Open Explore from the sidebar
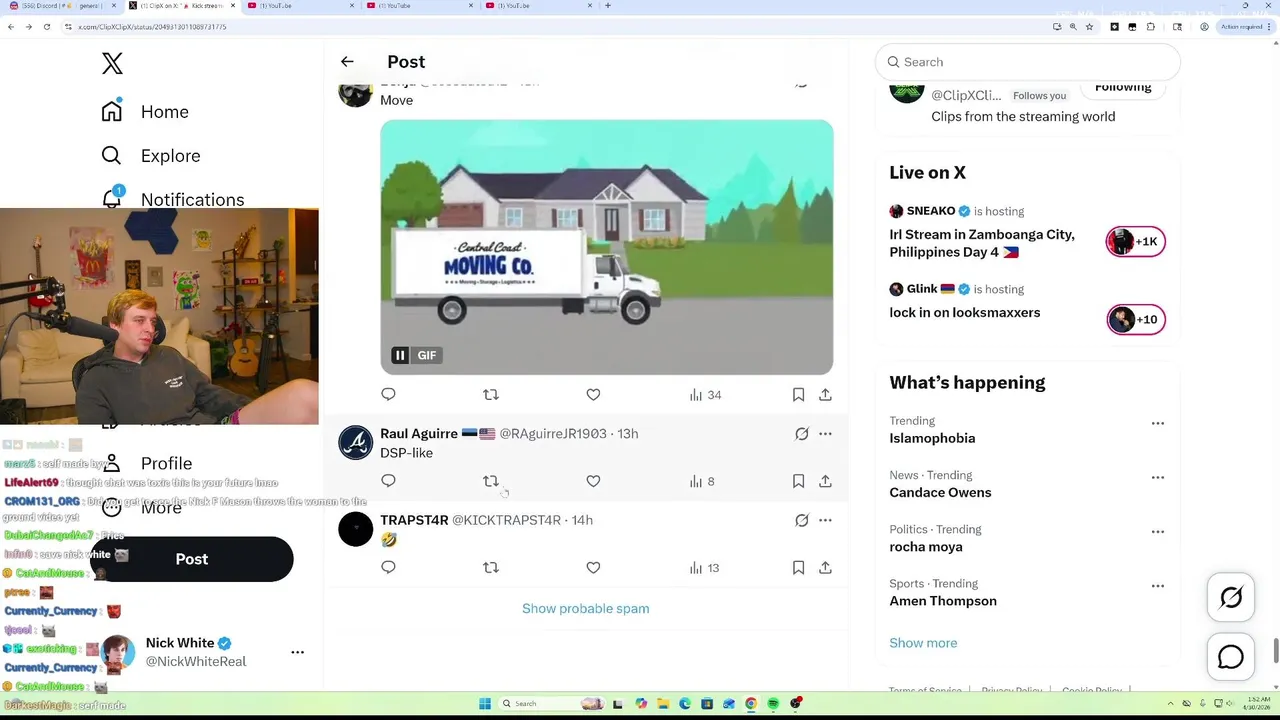Screen dimensions: 1280x720 151,156
